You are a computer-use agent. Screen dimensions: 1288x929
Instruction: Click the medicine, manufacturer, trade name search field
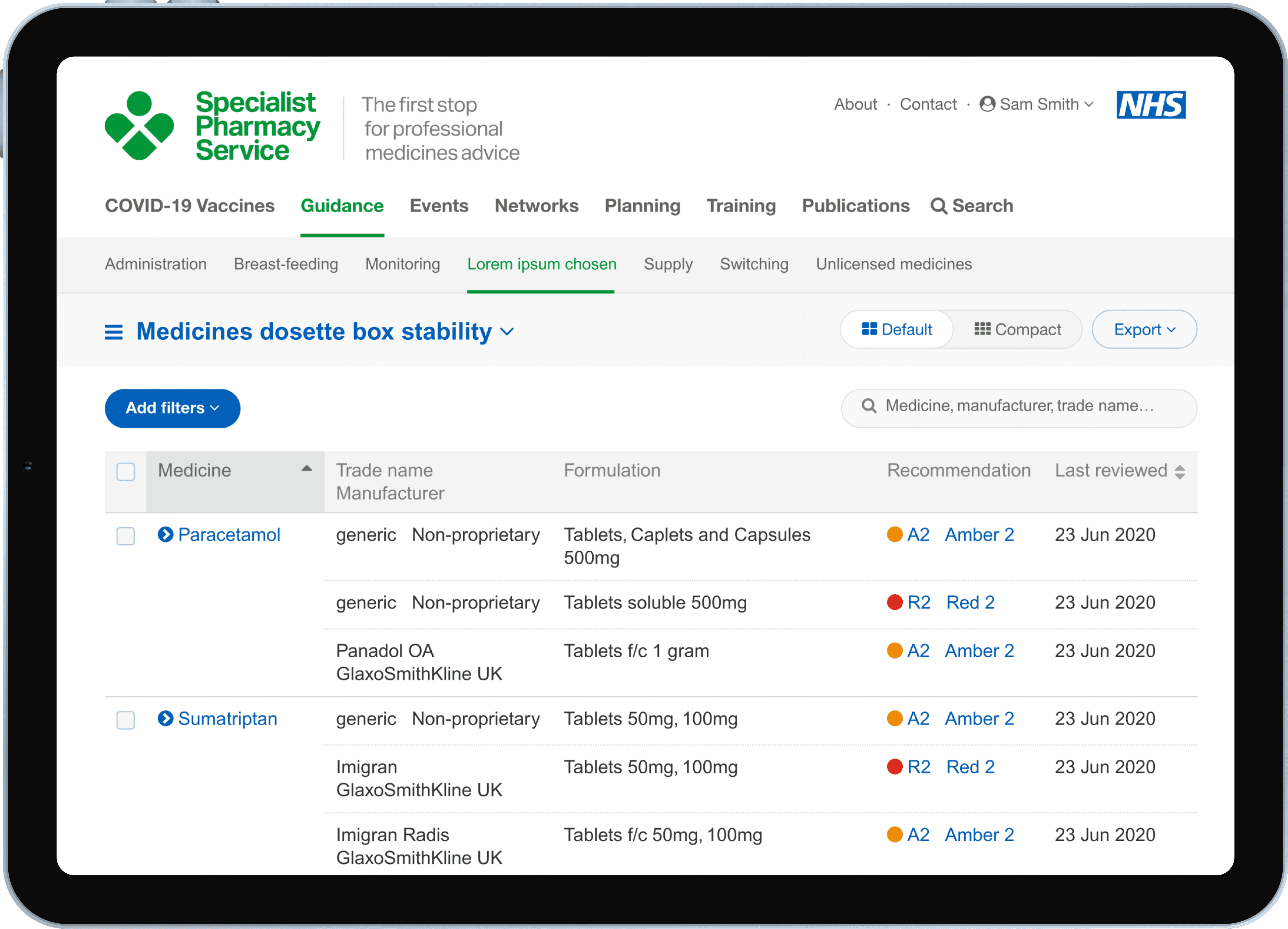tap(1019, 408)
